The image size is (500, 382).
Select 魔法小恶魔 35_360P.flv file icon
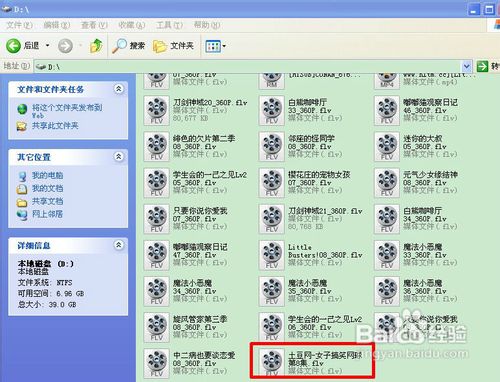272,291
